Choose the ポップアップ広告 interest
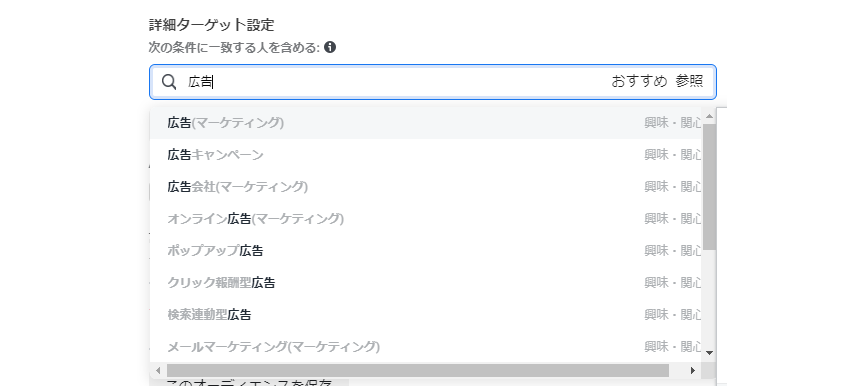 point(426,251)
